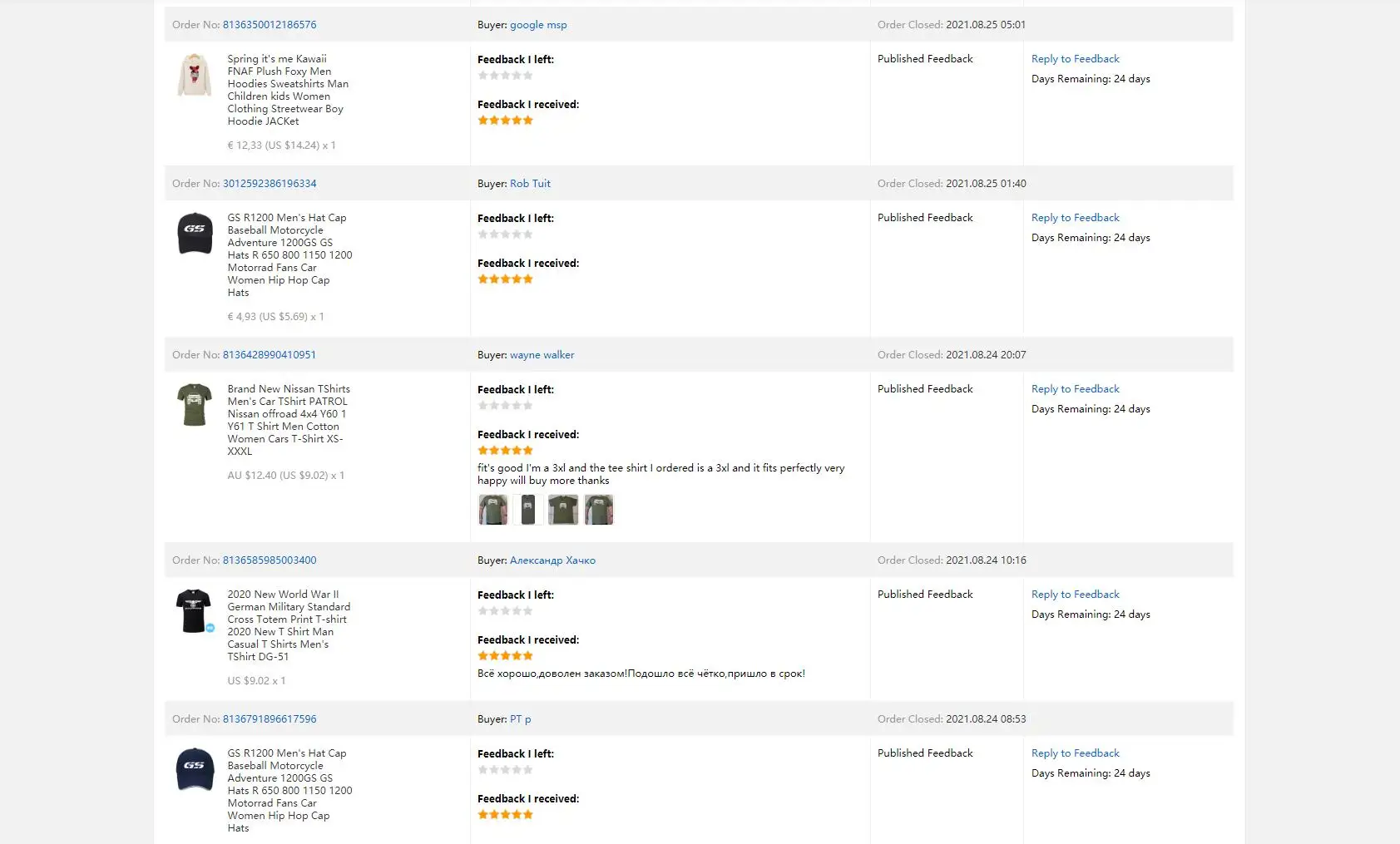Click the navy GS cap product image
This screenshot has width=1400, height=844.
pyautogui.click(x=195, y=769)
